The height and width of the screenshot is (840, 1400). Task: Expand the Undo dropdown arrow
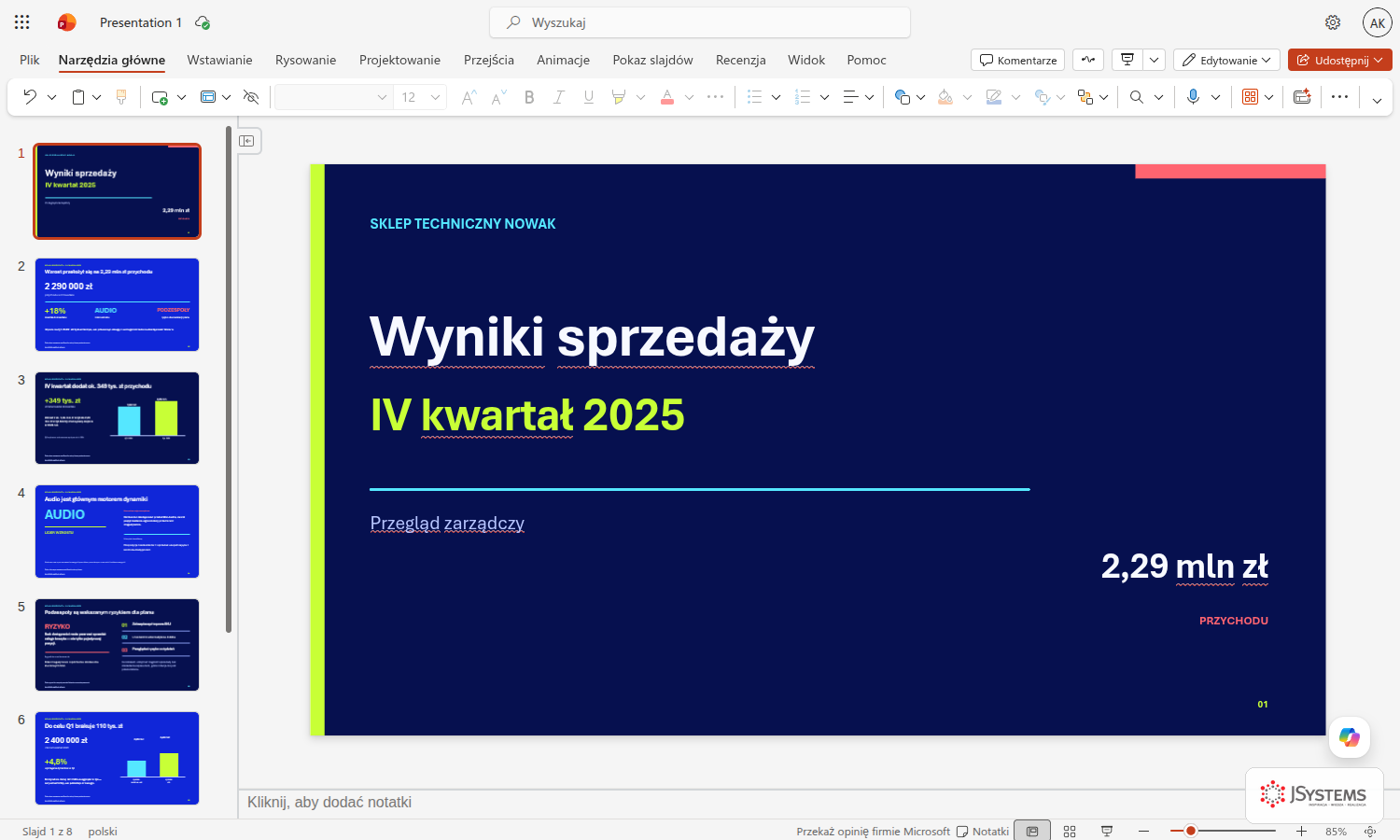[51, 97]
